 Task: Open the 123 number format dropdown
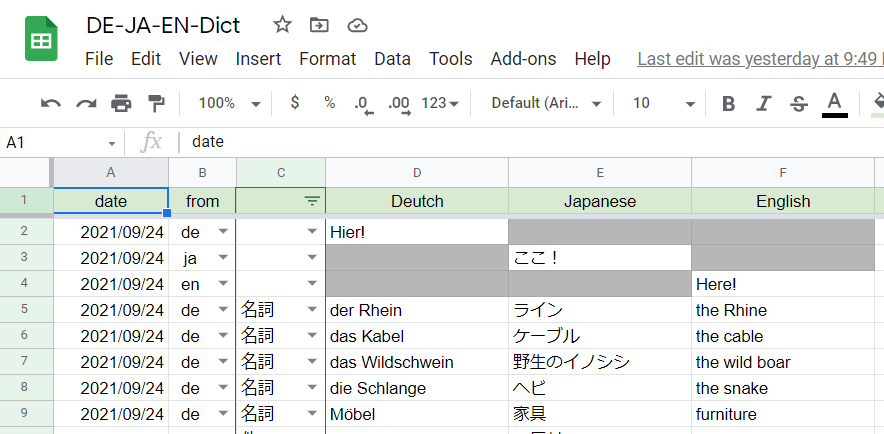440,103
